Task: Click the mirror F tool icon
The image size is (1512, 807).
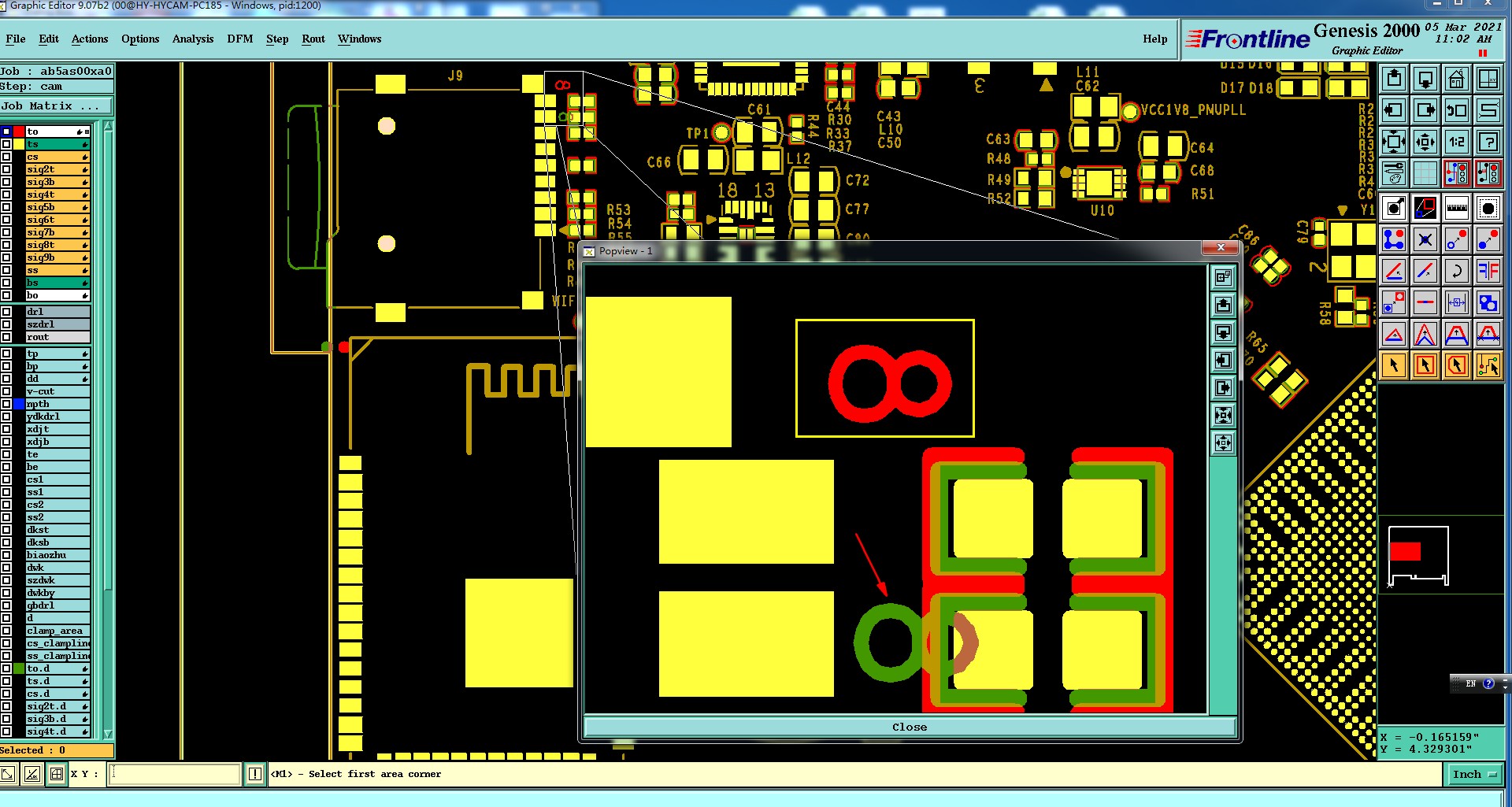Action: [1488, 271]
